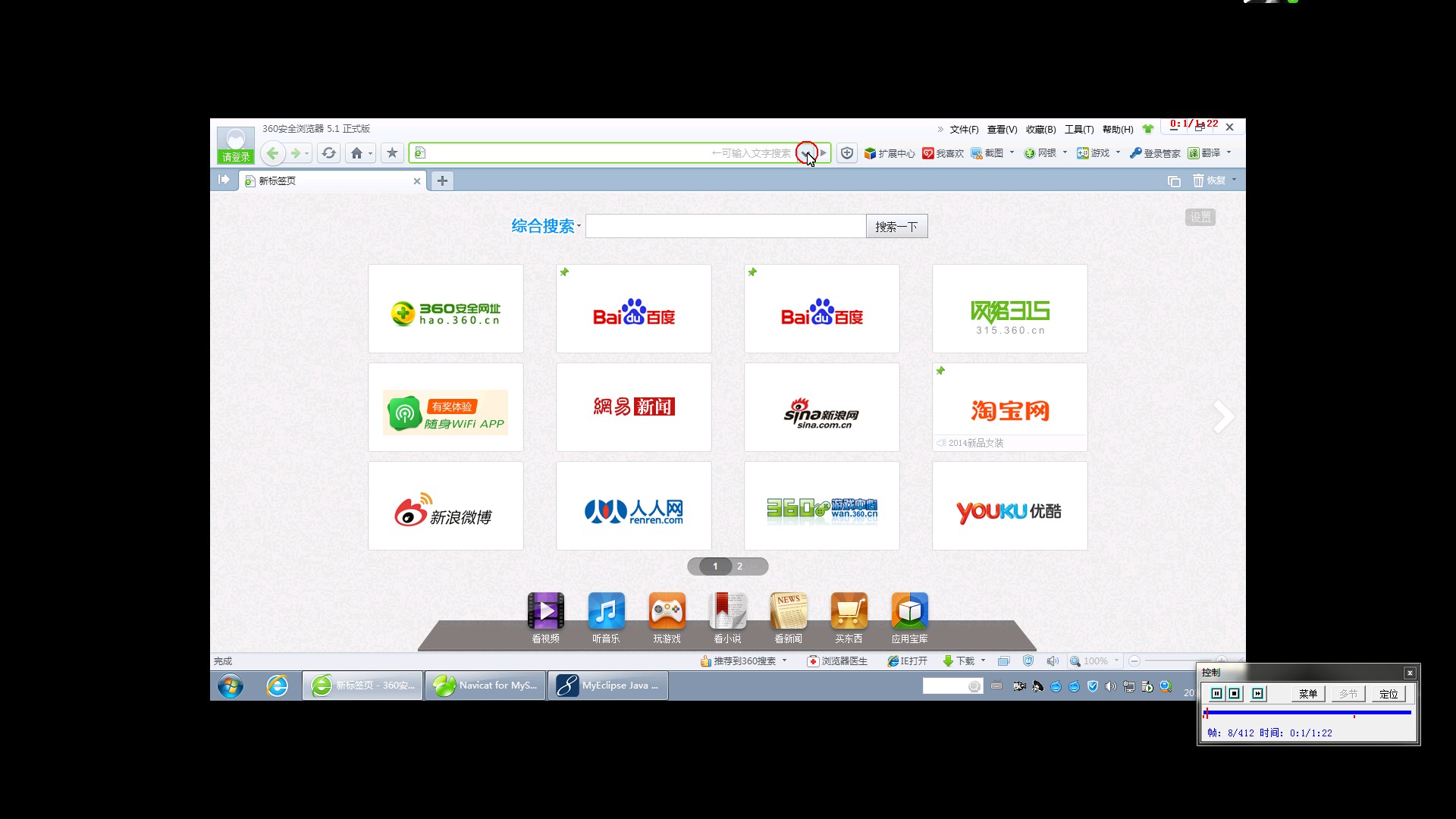Switch to Navicat for MySQL taskbar button
The image size is (1456, 819).
485,686
